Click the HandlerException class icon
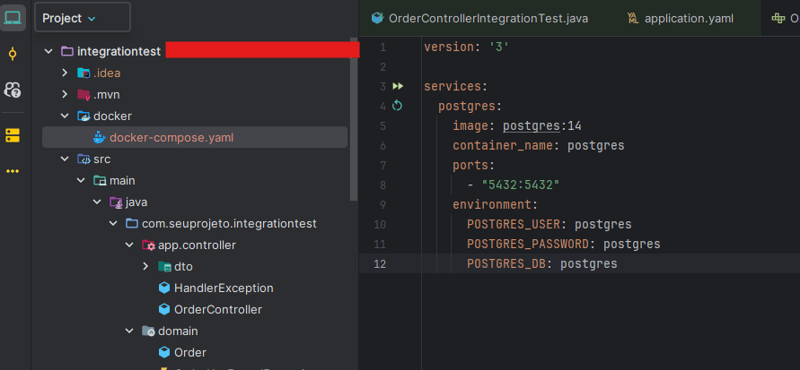Image resolution: width=800 pixels, height=370 pixels. coord(164,288)
